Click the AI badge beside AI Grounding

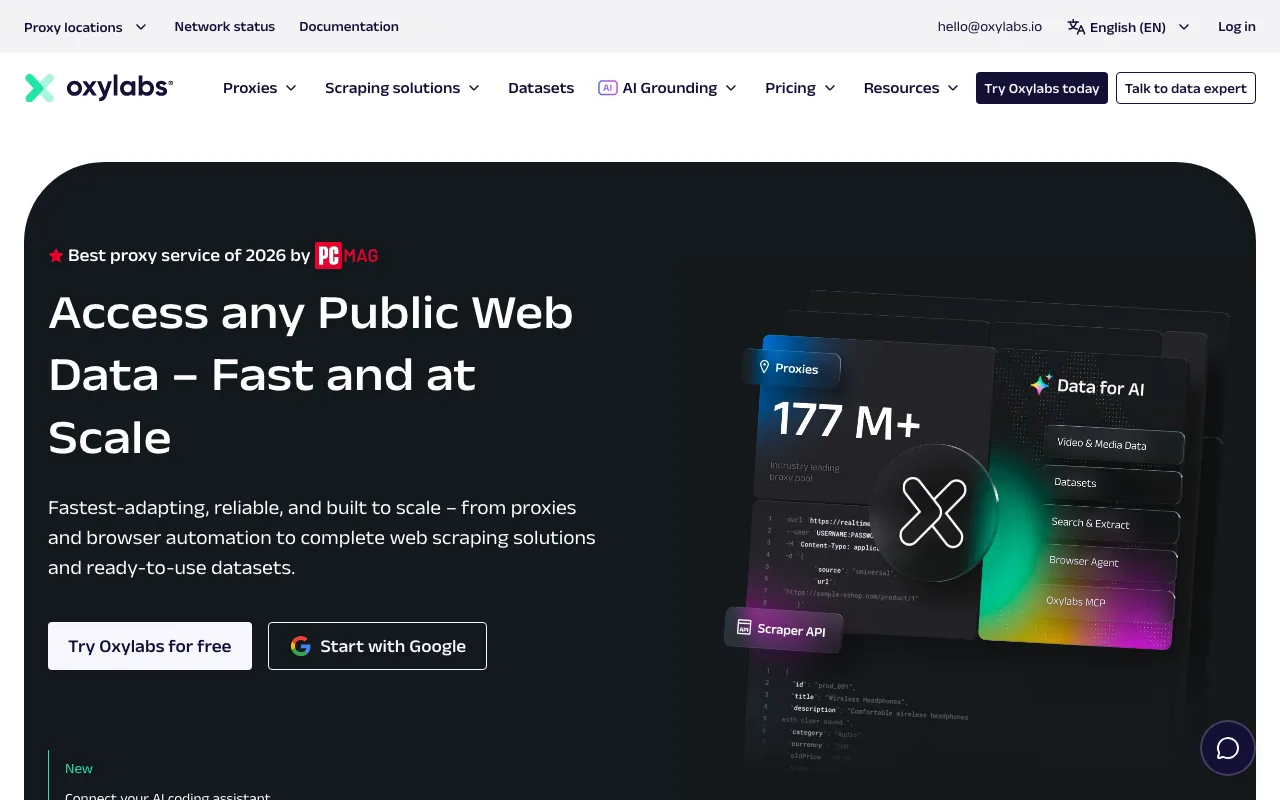pos(607,88)
